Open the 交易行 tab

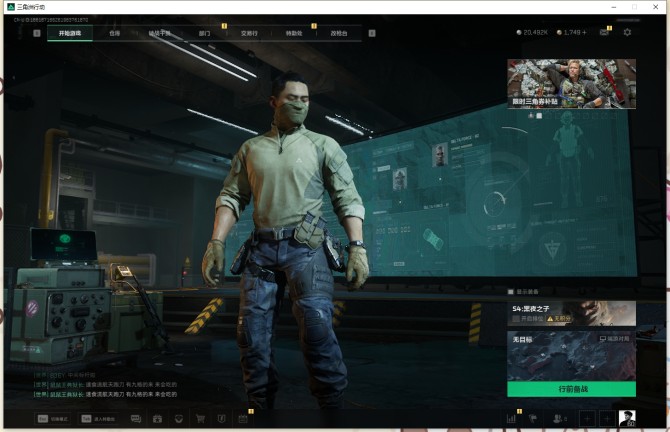tap(249, 33)
